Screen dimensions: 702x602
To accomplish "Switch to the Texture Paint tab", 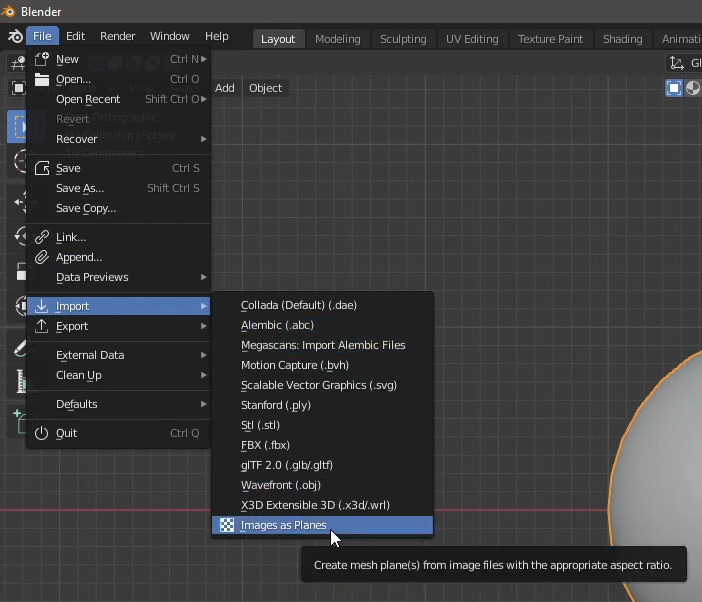I will tap(550, 39).
